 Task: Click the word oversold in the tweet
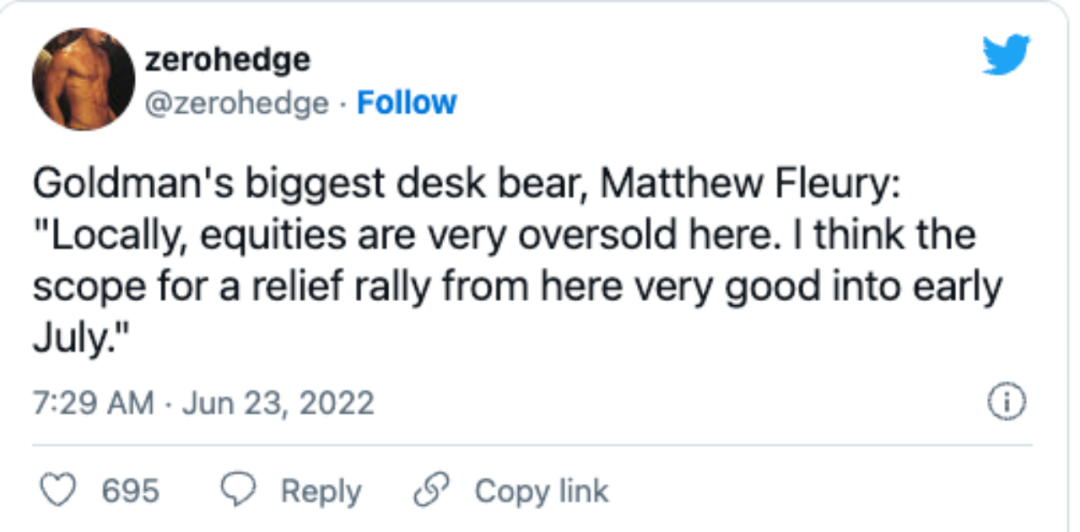594,236
